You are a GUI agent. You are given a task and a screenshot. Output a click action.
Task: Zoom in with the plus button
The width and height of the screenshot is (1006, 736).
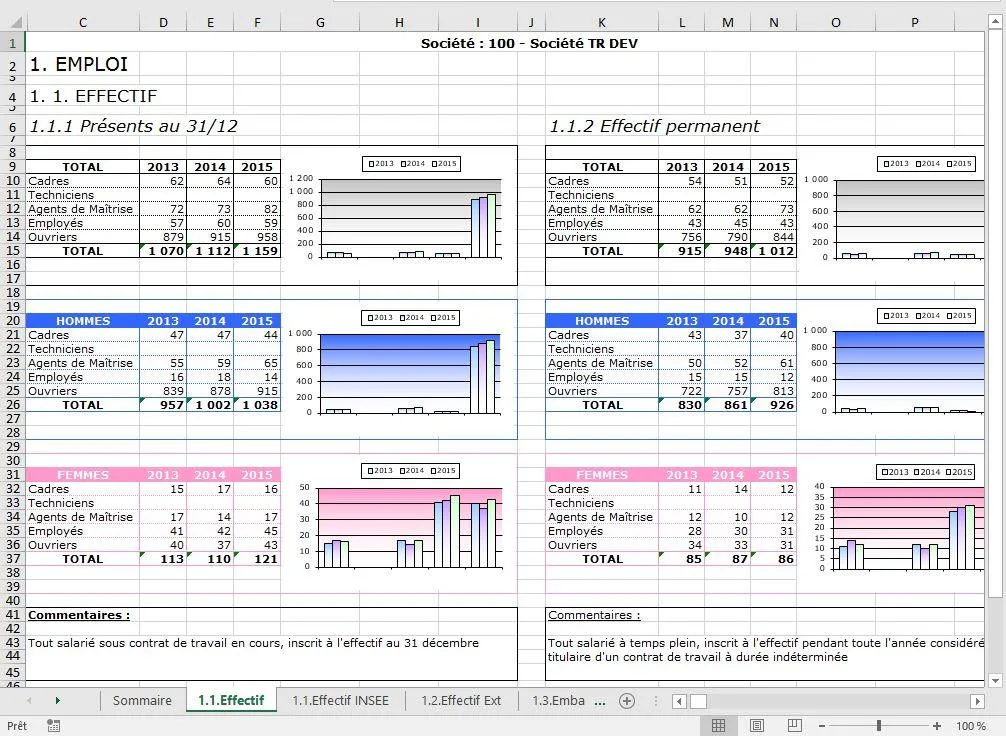(x=937, y=726)
